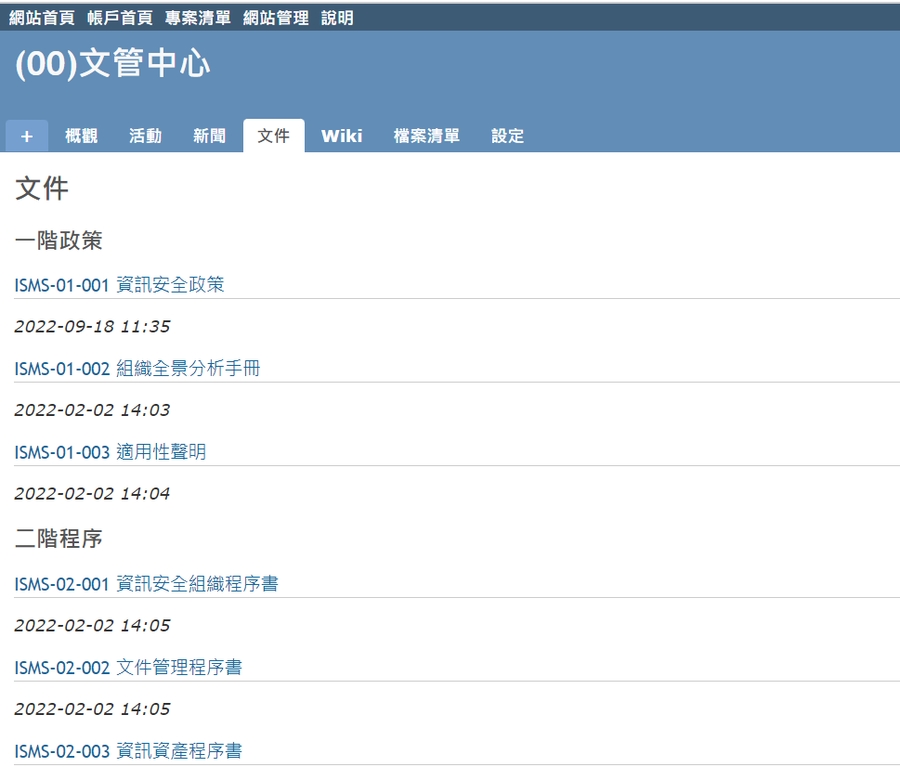The height and width of the screenshot is (767, 900).
Task: Click the (00)文管中心 project title
Action: point(113,64)
